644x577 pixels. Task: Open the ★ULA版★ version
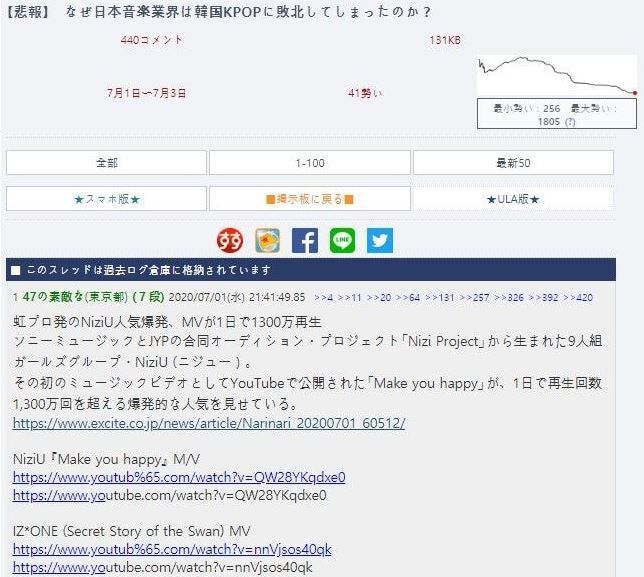point(513,199)
